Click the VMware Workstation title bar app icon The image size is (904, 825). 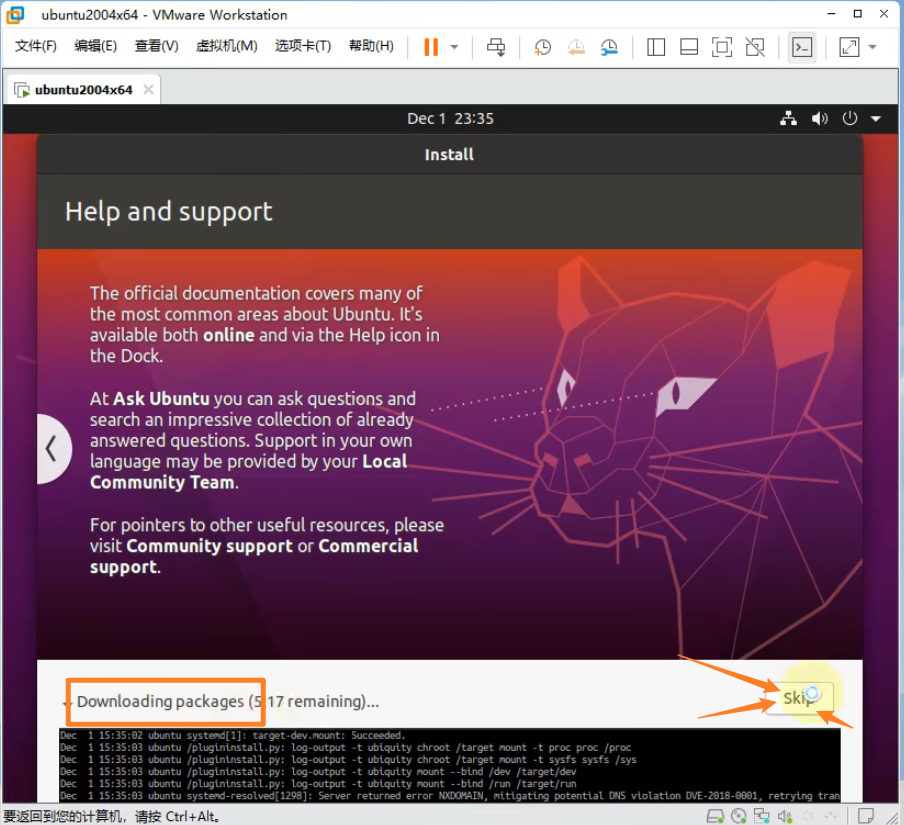coord(16,14)
